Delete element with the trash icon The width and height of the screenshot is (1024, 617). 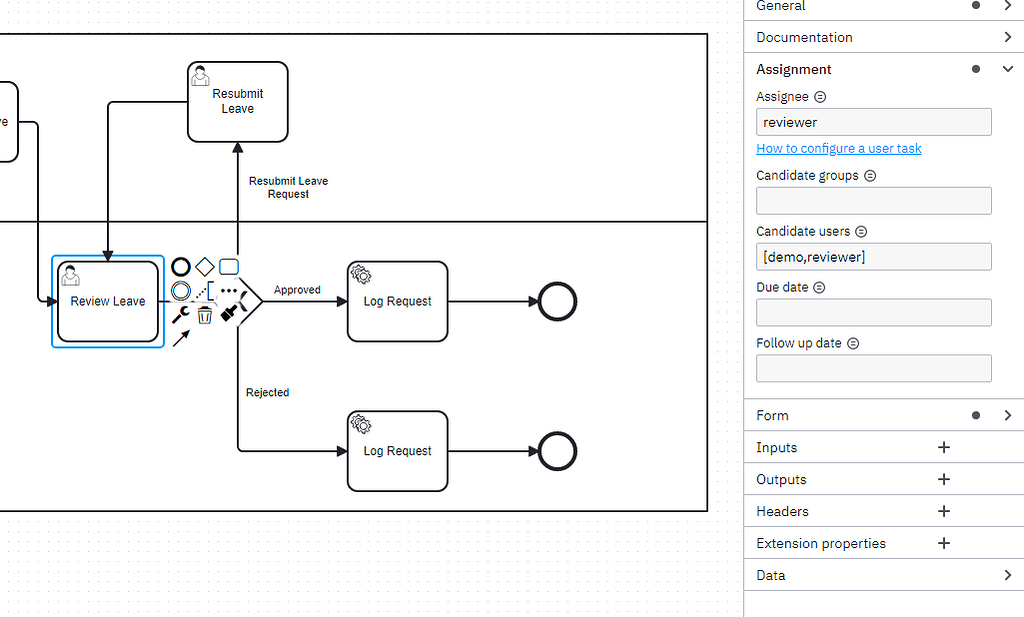coord(205,315)
